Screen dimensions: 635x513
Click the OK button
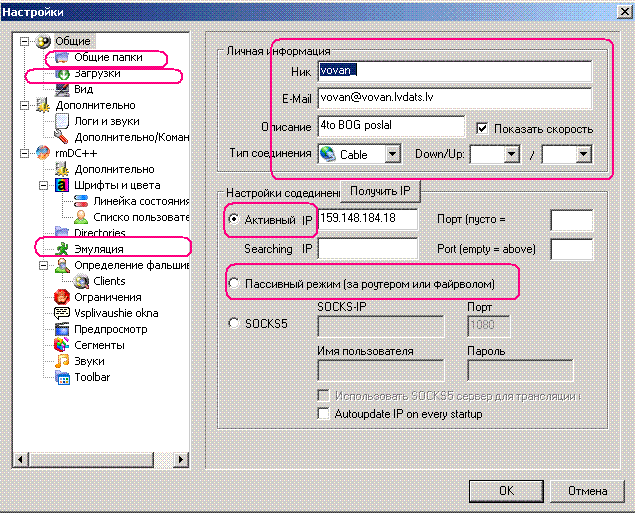click(x=506, y=491)
